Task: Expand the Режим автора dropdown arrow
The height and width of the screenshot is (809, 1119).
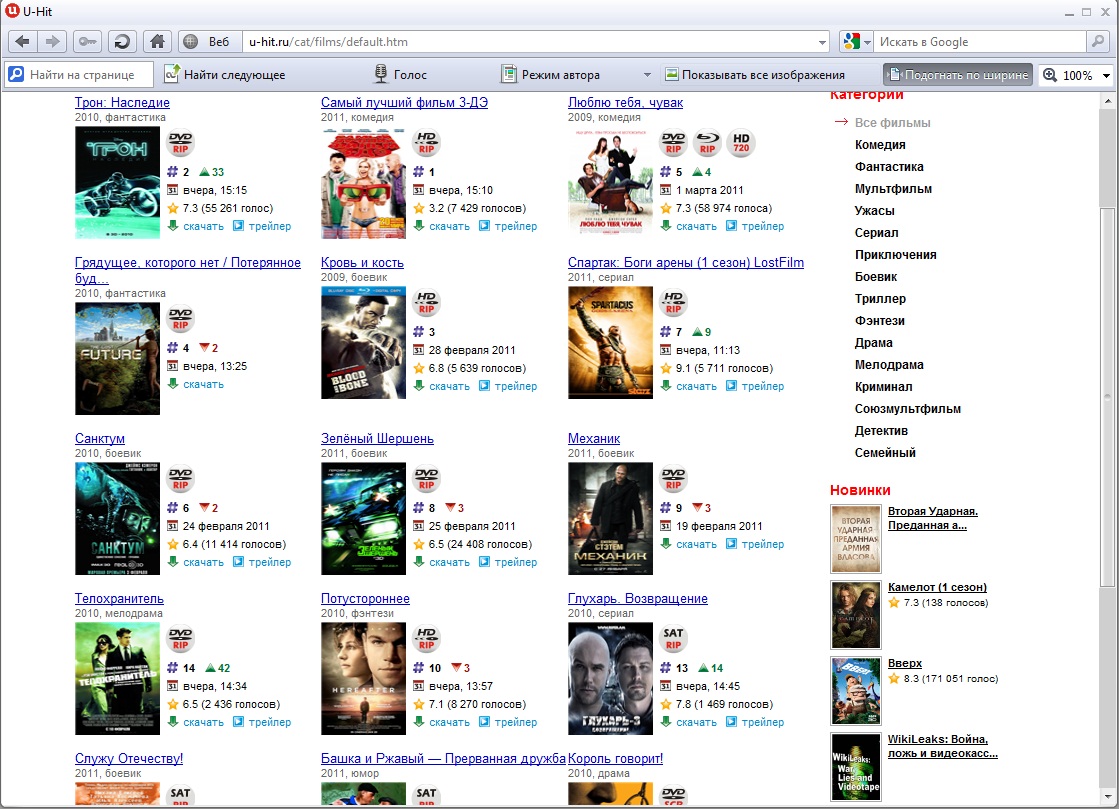Action: [x=647, y=74]
